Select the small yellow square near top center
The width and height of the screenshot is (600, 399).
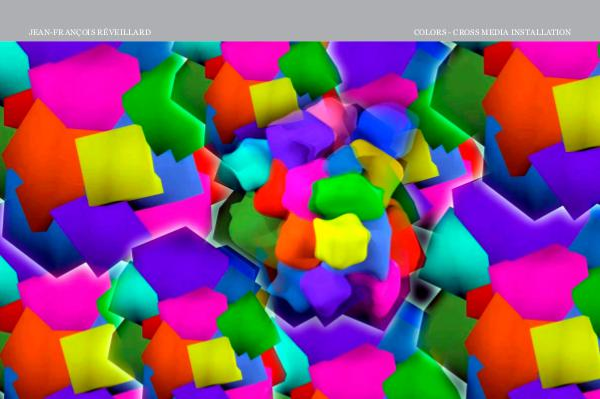click(x=273, y=102)
